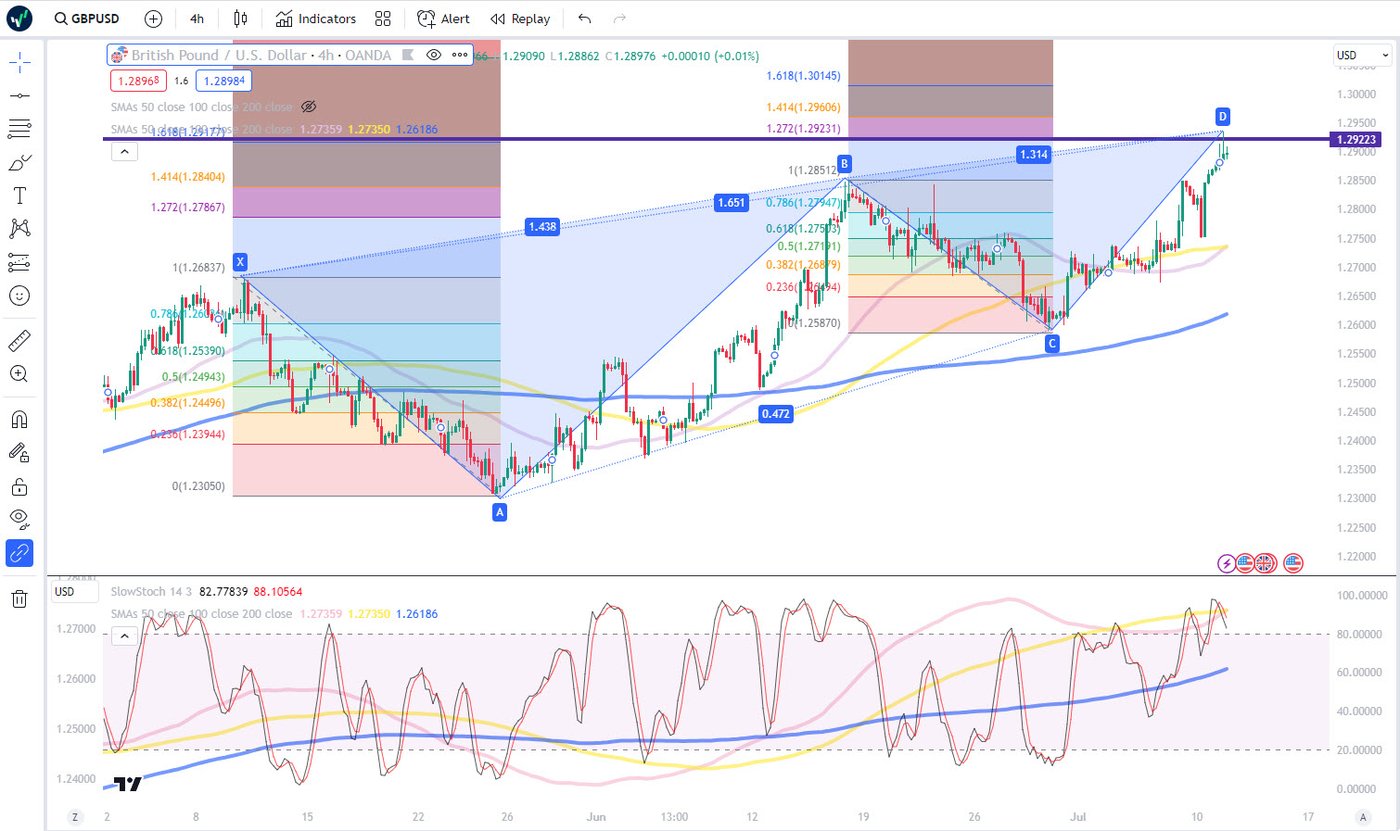
Task: Select the trend line drawing tool
Action: [19, 95]
